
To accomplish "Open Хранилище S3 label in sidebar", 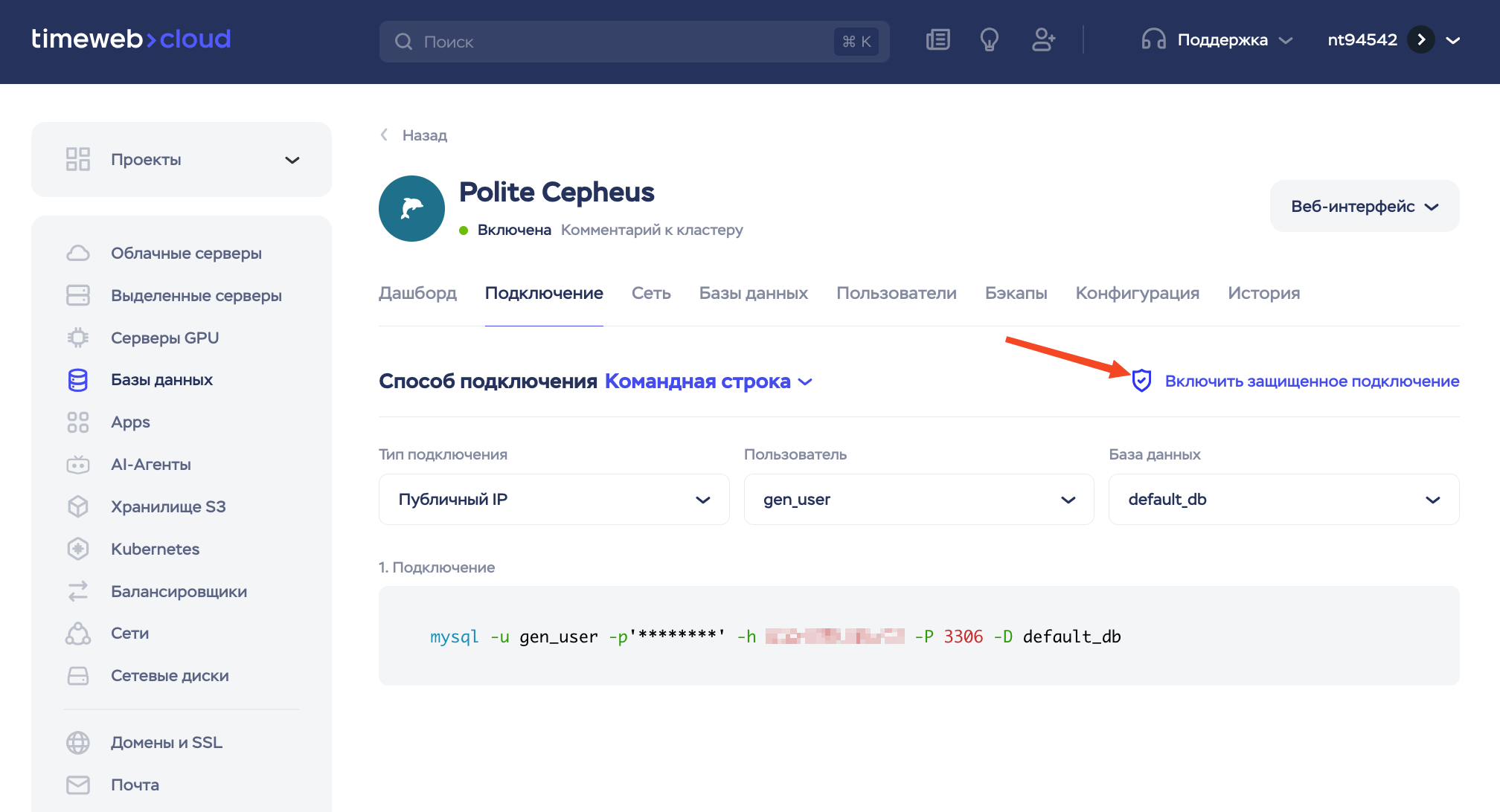I will point(168,506).
